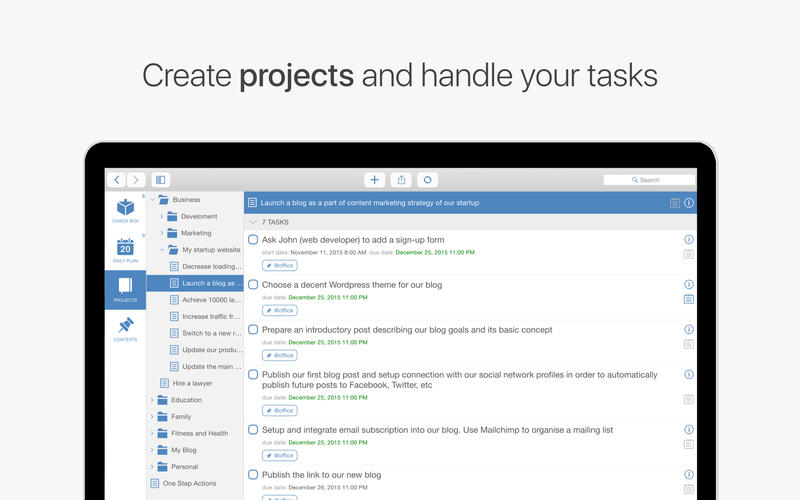Image resolution: width=800 pixels, height=500 pixels.
Task: Expand the Marketing folder
Action: coord(161,233)
